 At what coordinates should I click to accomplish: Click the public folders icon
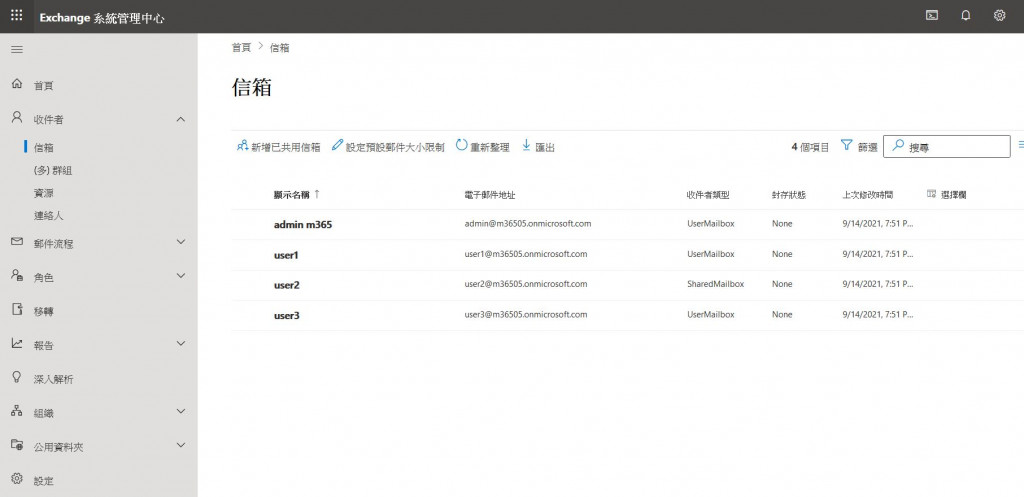pos(17,445)
